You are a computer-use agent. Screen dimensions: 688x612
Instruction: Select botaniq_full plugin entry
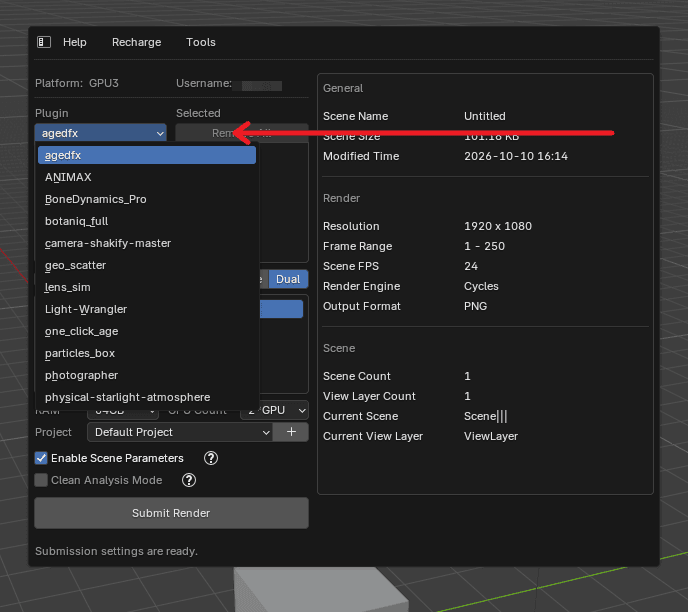(x=147, y=221)
